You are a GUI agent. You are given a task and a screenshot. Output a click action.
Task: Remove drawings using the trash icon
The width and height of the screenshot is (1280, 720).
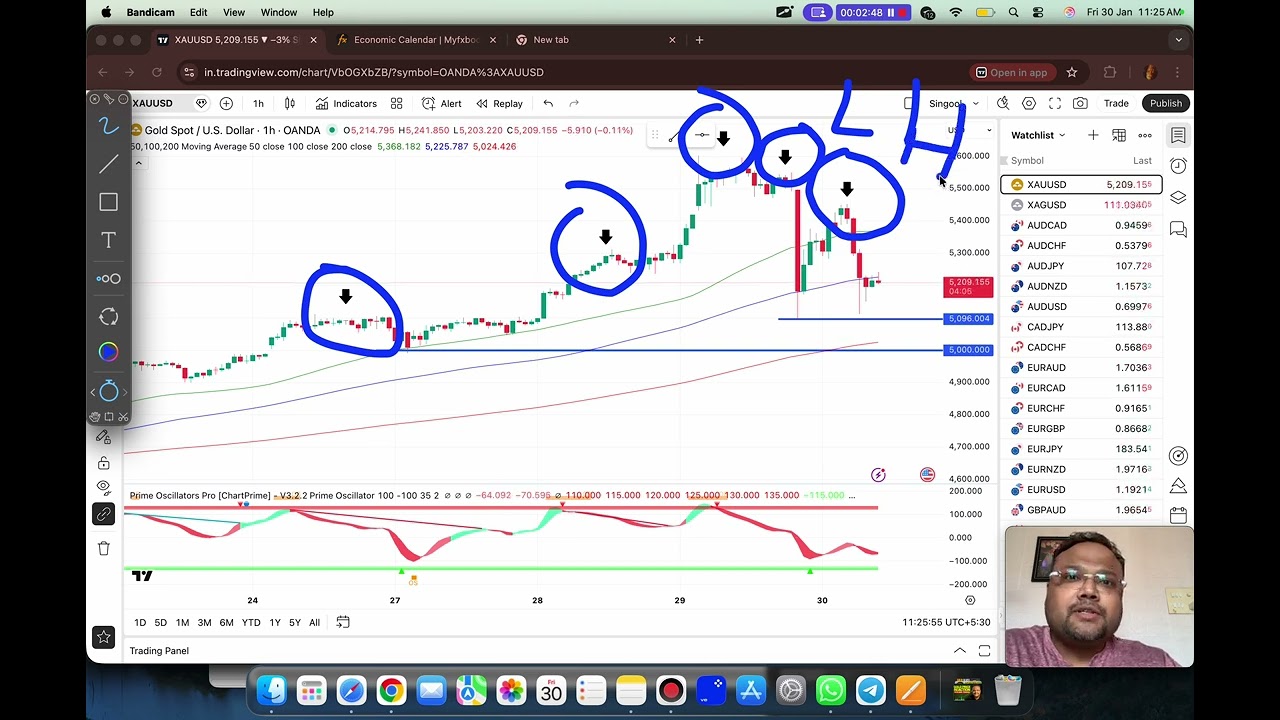pos(104,548)
